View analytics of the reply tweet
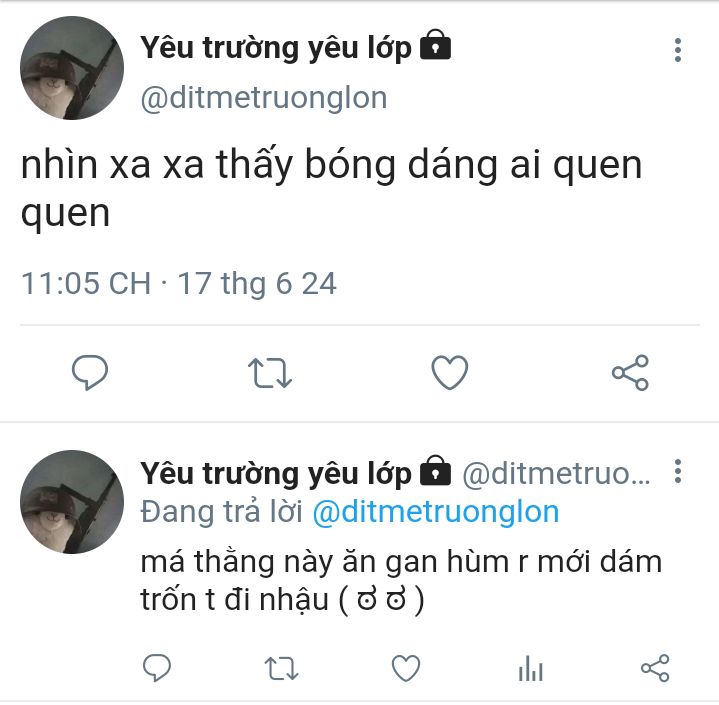The height and width of the screenshot is (705, 719). [x=531, y=668]
